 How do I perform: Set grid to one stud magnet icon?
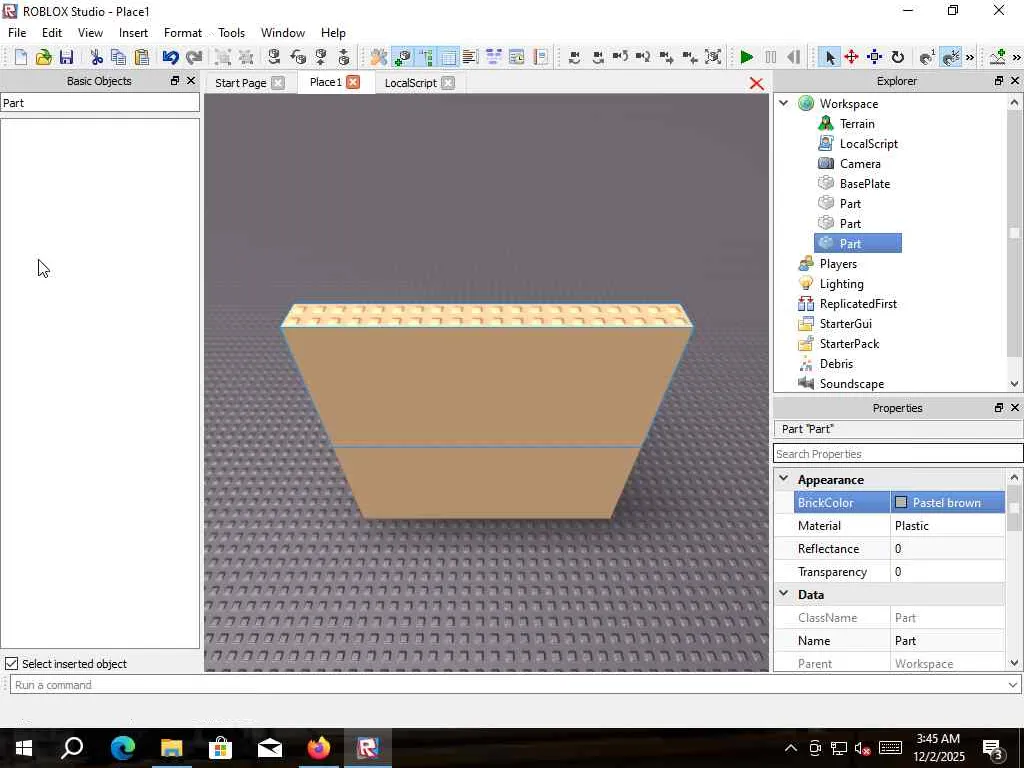click(x=927, y=57)
